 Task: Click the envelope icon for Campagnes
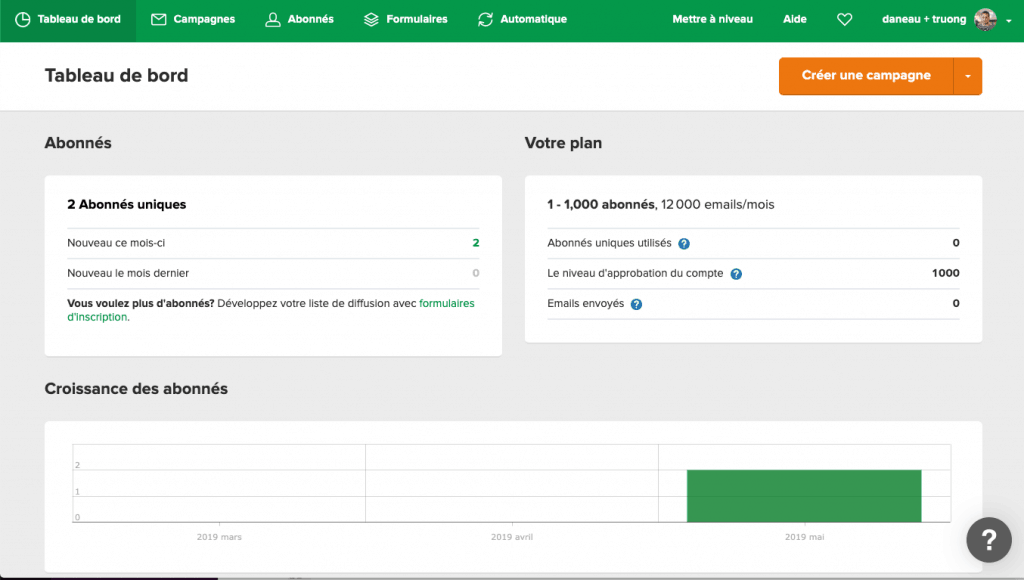pos(158,19)
